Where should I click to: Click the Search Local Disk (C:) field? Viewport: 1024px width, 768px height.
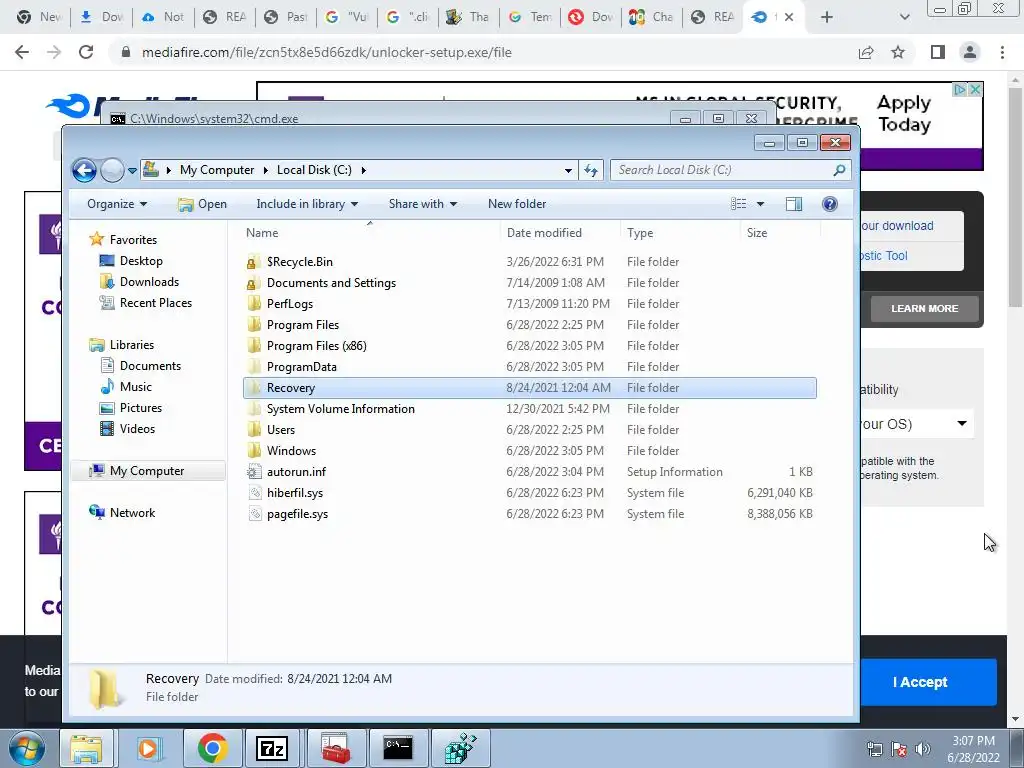coord(730,170)
